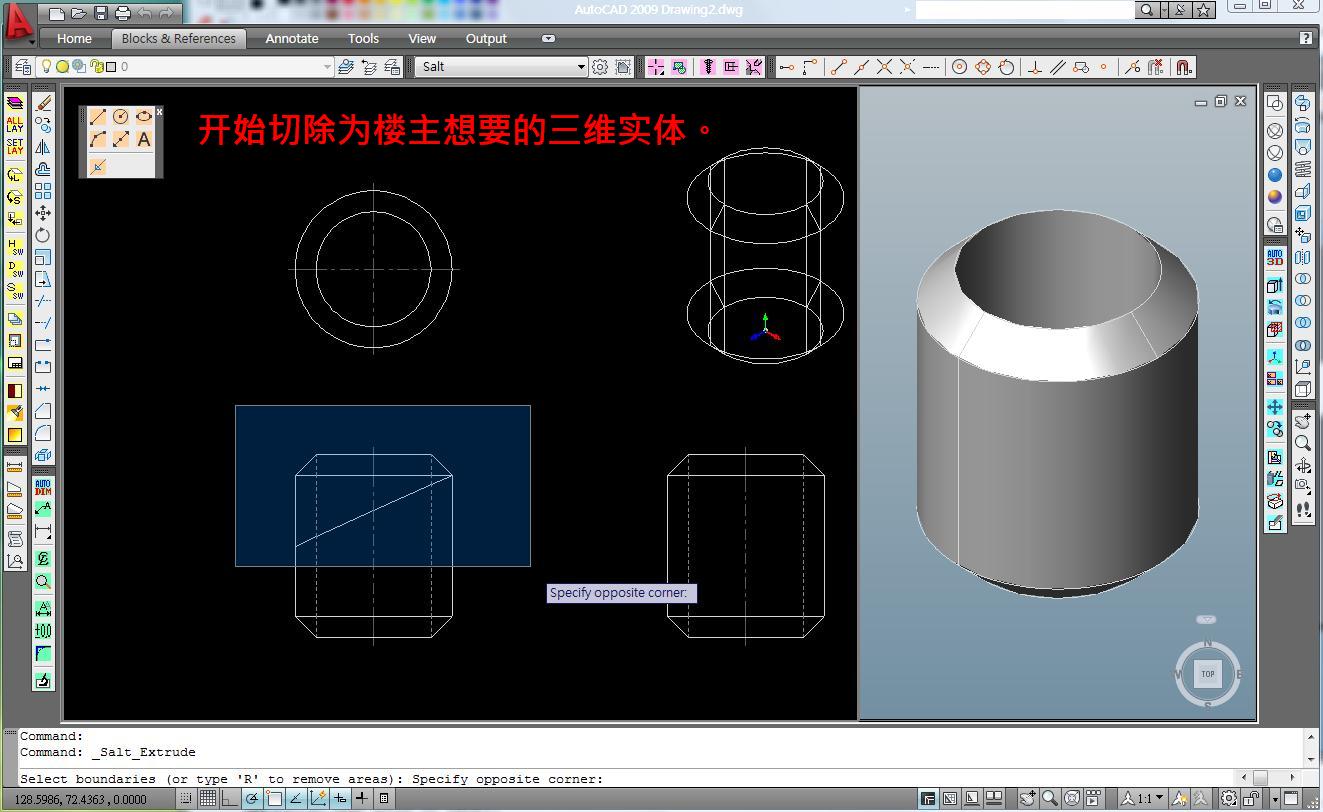1323x812 pixels.
Task: Open workspace switching gear in status bar
Action: (x=1229, y=799)
